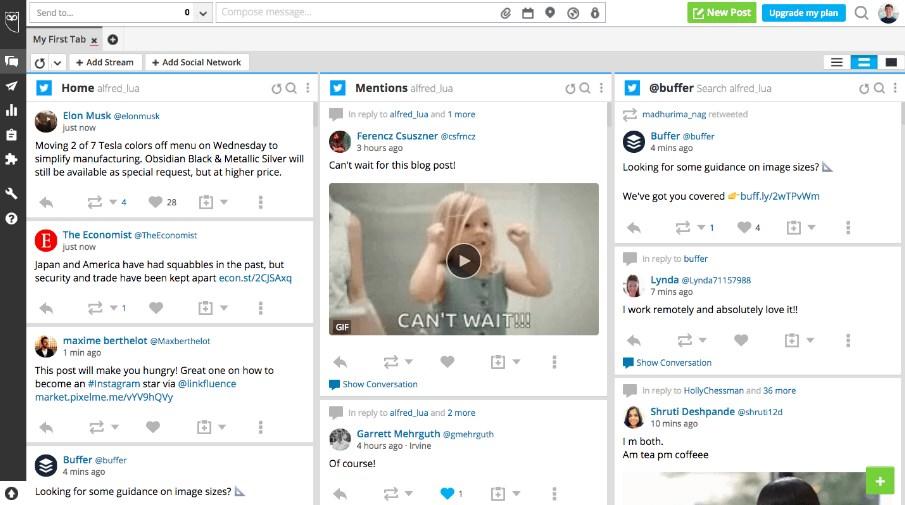Like Elon Musk's tweet
This screenshot has width=905, height=505.
coord(155,201)
